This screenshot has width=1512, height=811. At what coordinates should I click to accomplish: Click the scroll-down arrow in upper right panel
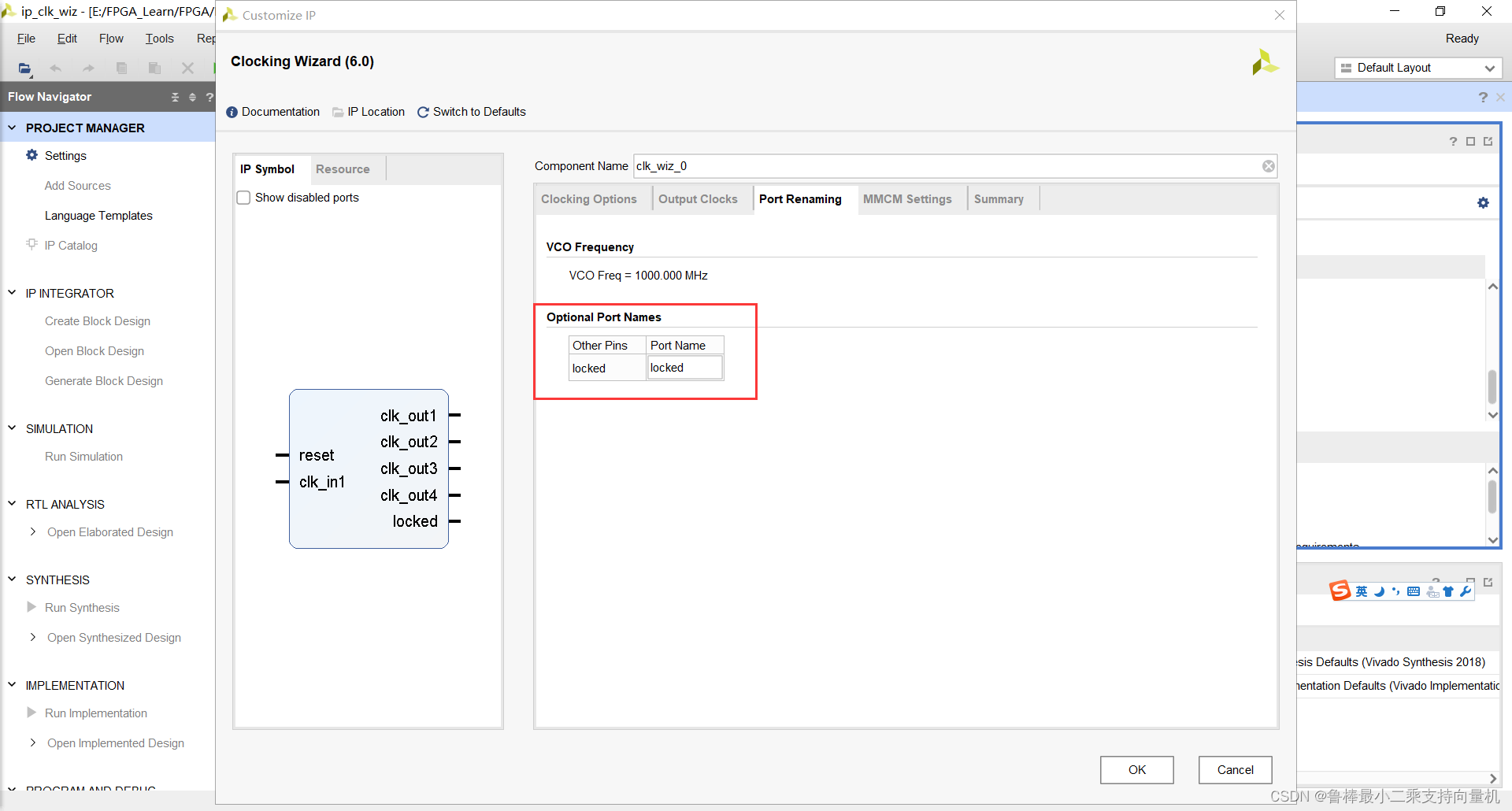point(1492,415)
